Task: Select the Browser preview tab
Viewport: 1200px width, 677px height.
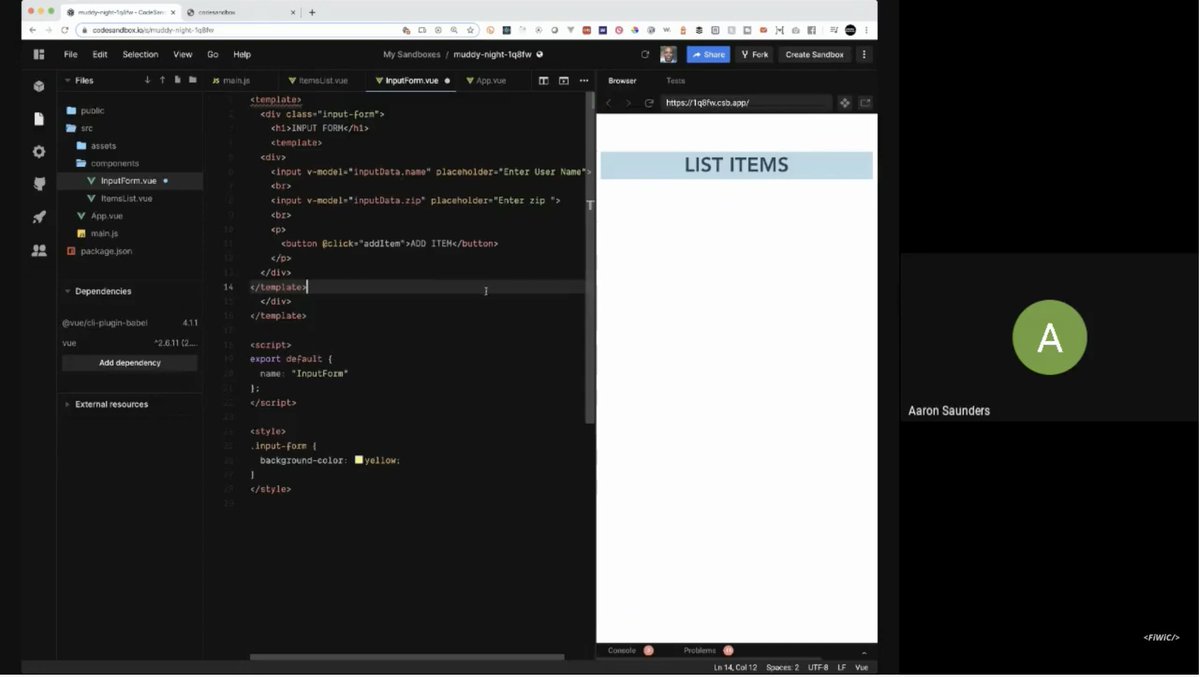Action: (622, 80)
